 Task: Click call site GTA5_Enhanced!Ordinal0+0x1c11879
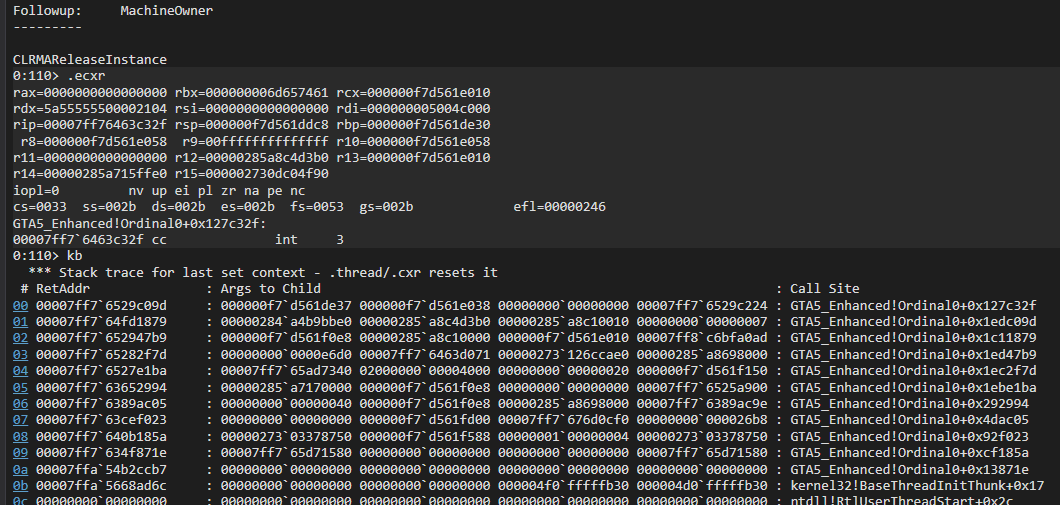point(913,338)
